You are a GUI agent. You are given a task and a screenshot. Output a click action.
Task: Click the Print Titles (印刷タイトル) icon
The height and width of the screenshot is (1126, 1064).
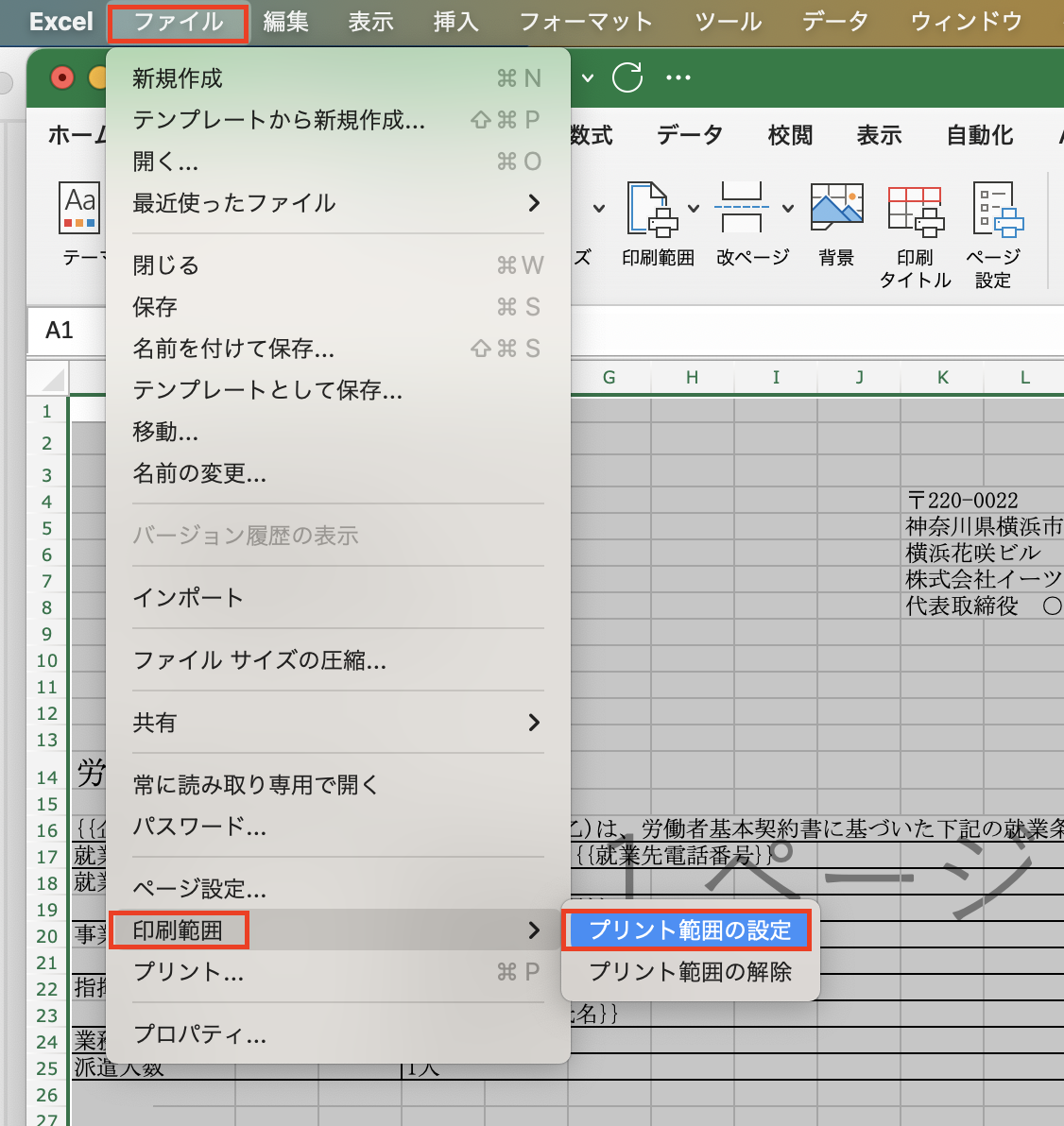(x=915, y=210)
